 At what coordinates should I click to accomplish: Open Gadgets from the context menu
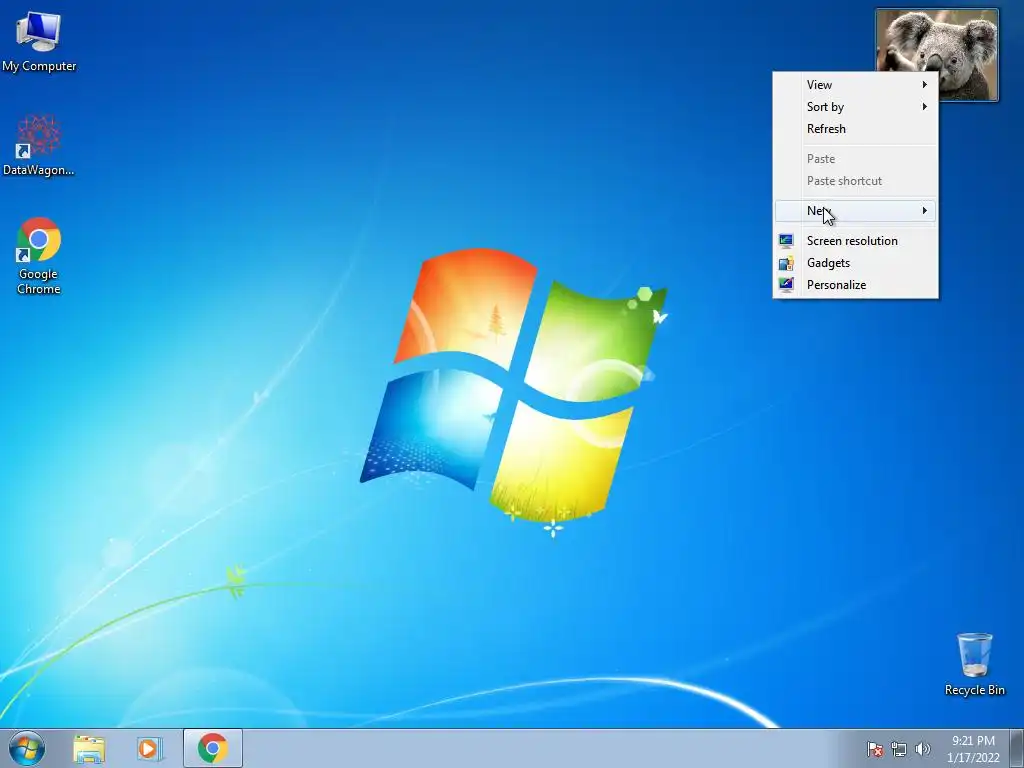(x=856, y=263)
